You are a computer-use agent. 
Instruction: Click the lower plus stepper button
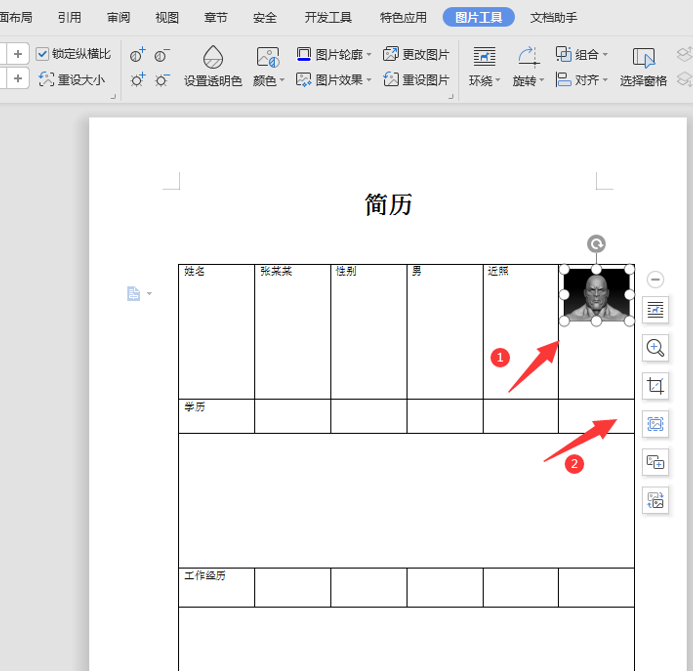click(18, 78)
